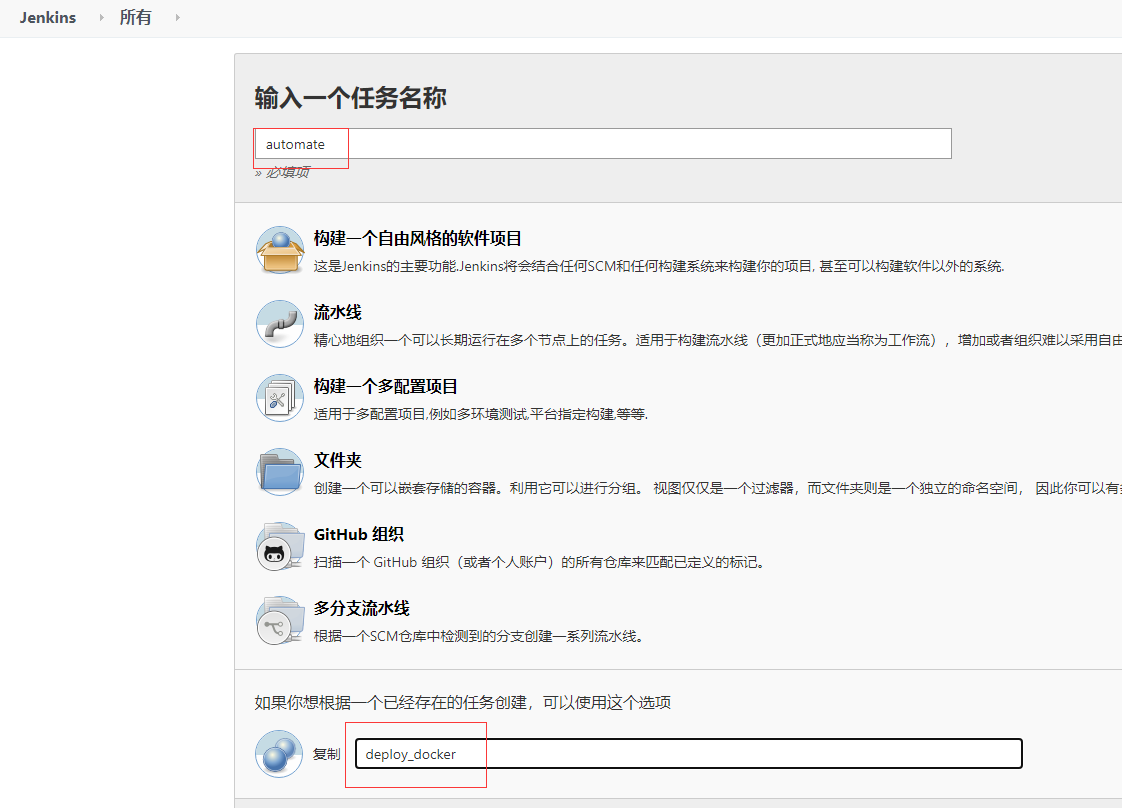Click the 如果你想根据一个已经存在的任务创建 hint text
1122x808 pixels.
click(463, 703)
